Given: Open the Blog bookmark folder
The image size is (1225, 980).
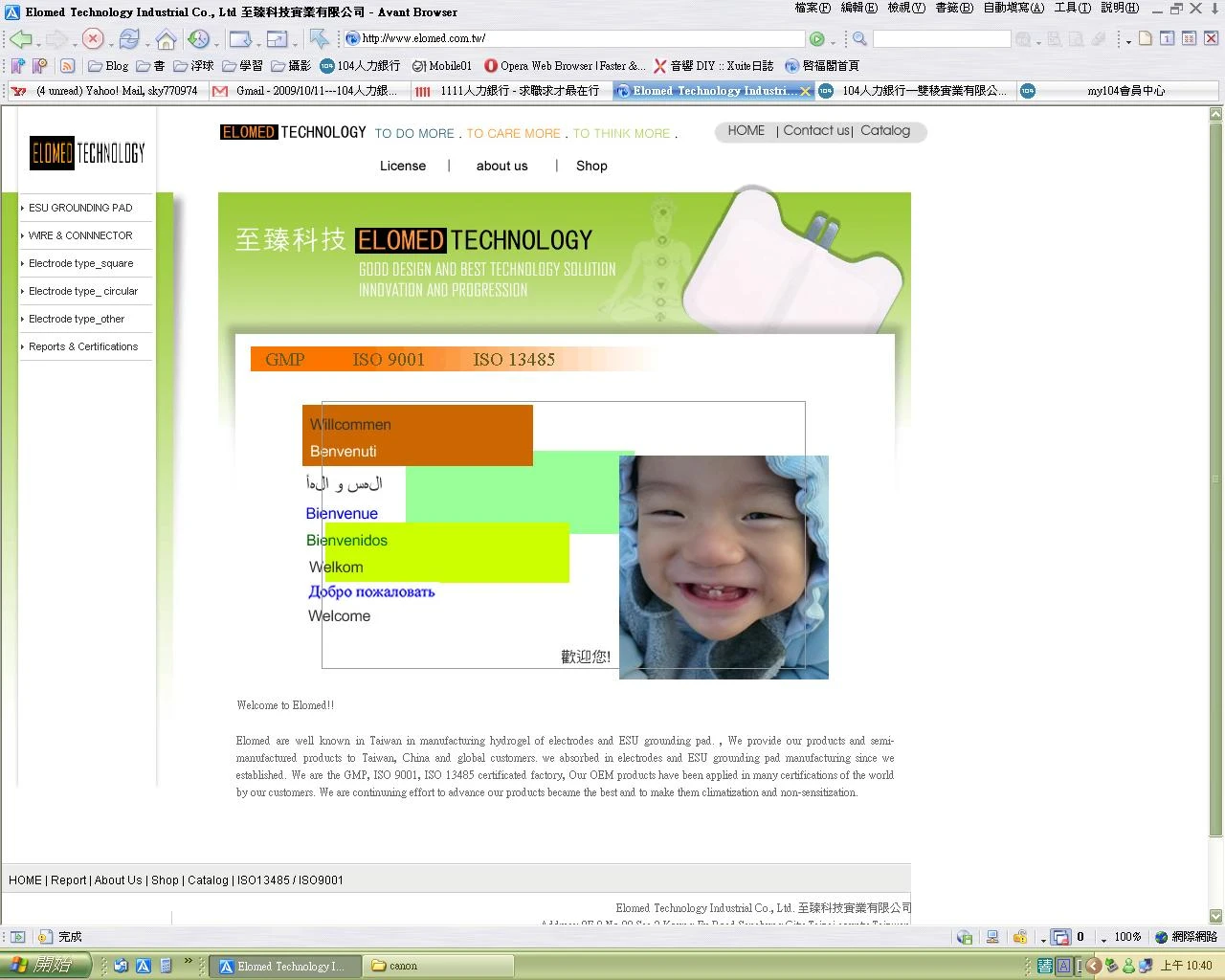Looking at the screenshot, I should [108, 66].
